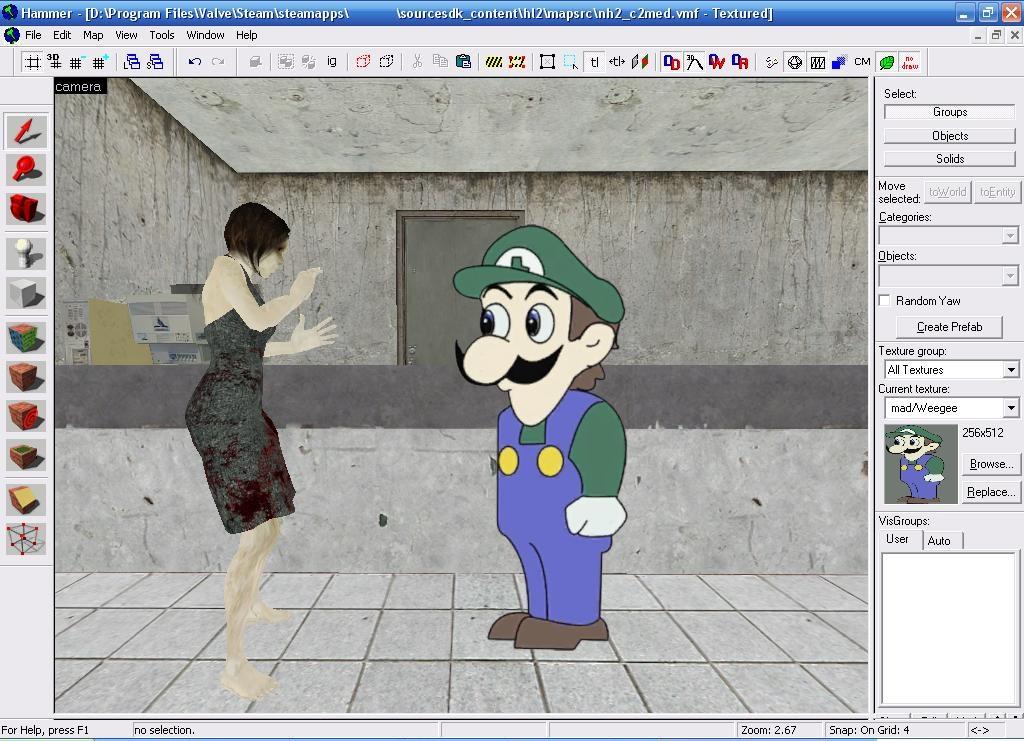
Task: Choose the Clipping tool
Action: pyautogui.click(x=26, y=499)
